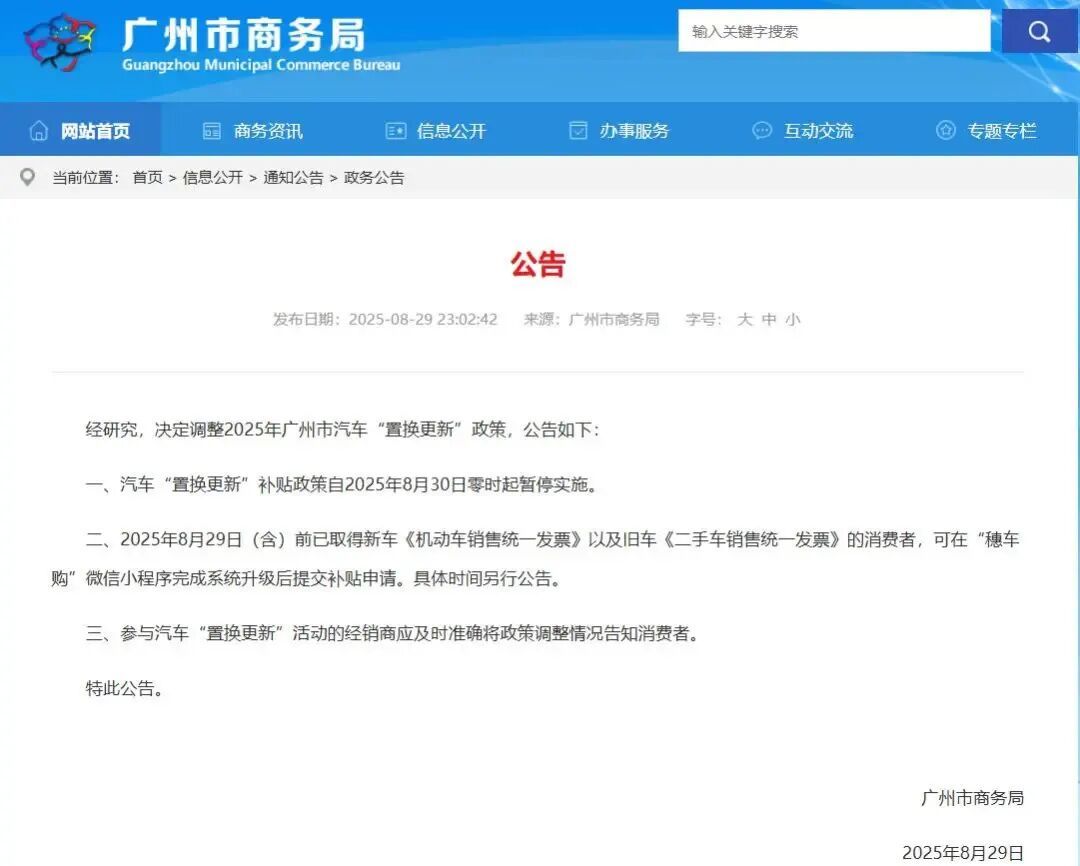Click the checkmark icon beside 办事服务

tap(578, 130)
